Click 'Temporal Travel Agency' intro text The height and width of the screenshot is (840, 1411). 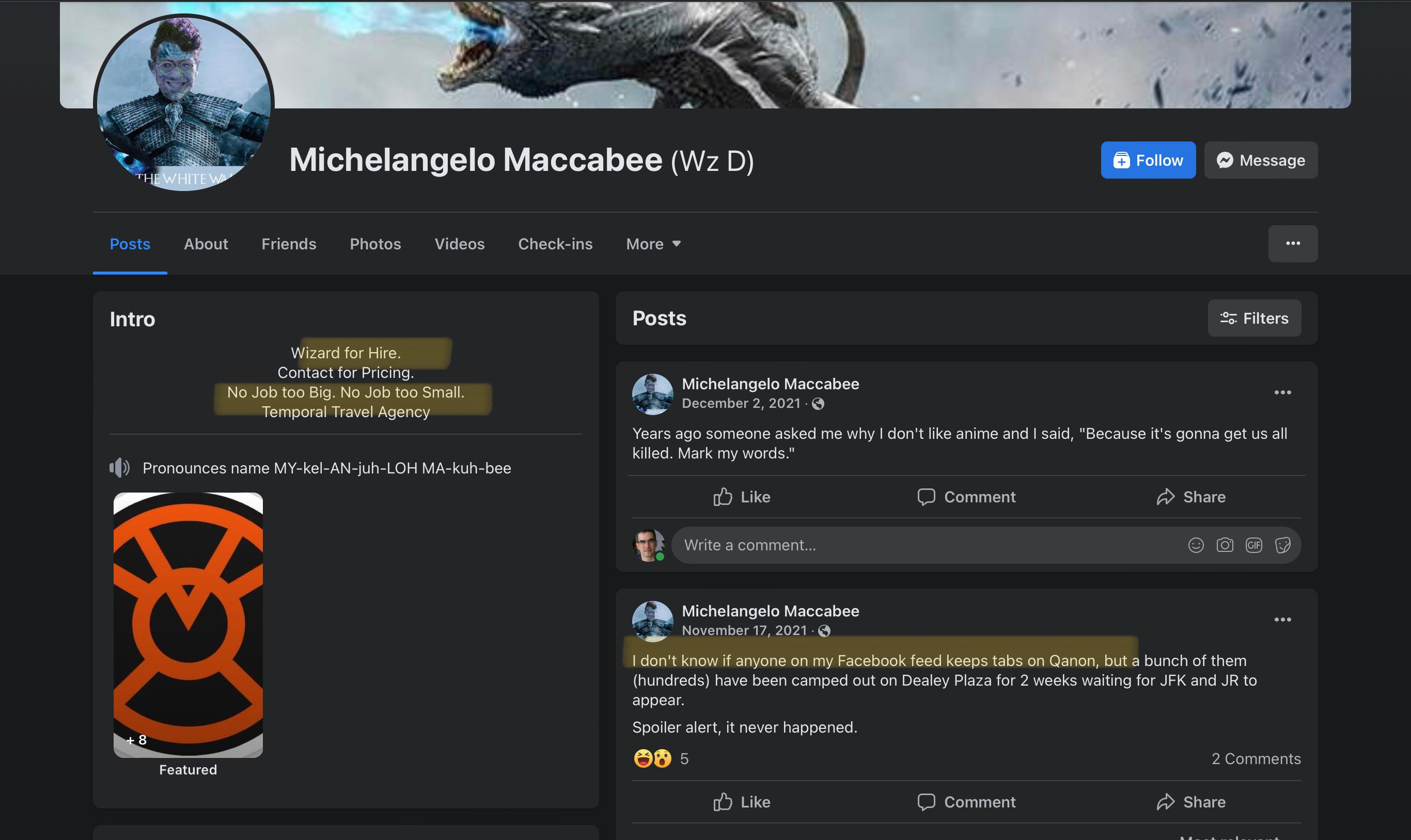click(346, 411)
